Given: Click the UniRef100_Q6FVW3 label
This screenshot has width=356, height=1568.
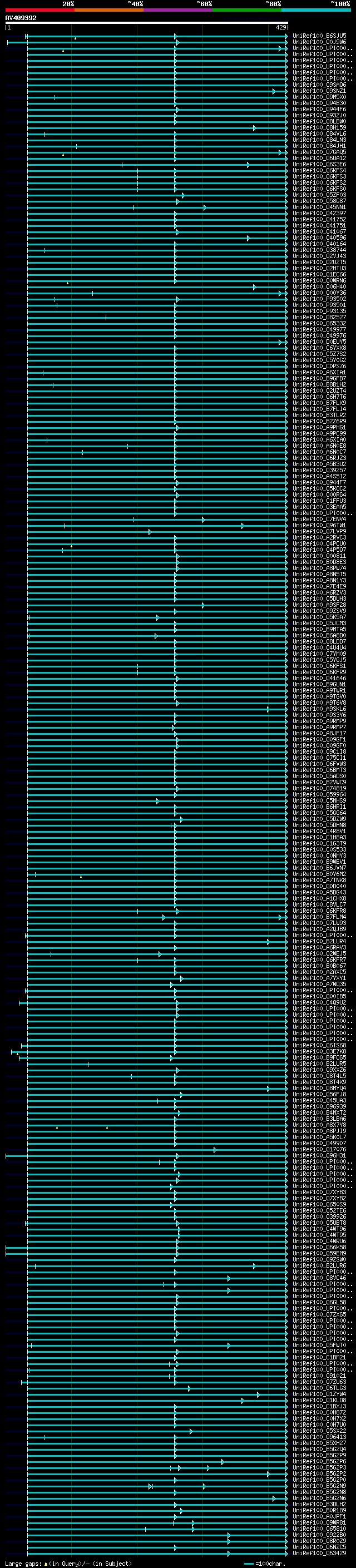Looking at the screenshot, I should point(319,764).
